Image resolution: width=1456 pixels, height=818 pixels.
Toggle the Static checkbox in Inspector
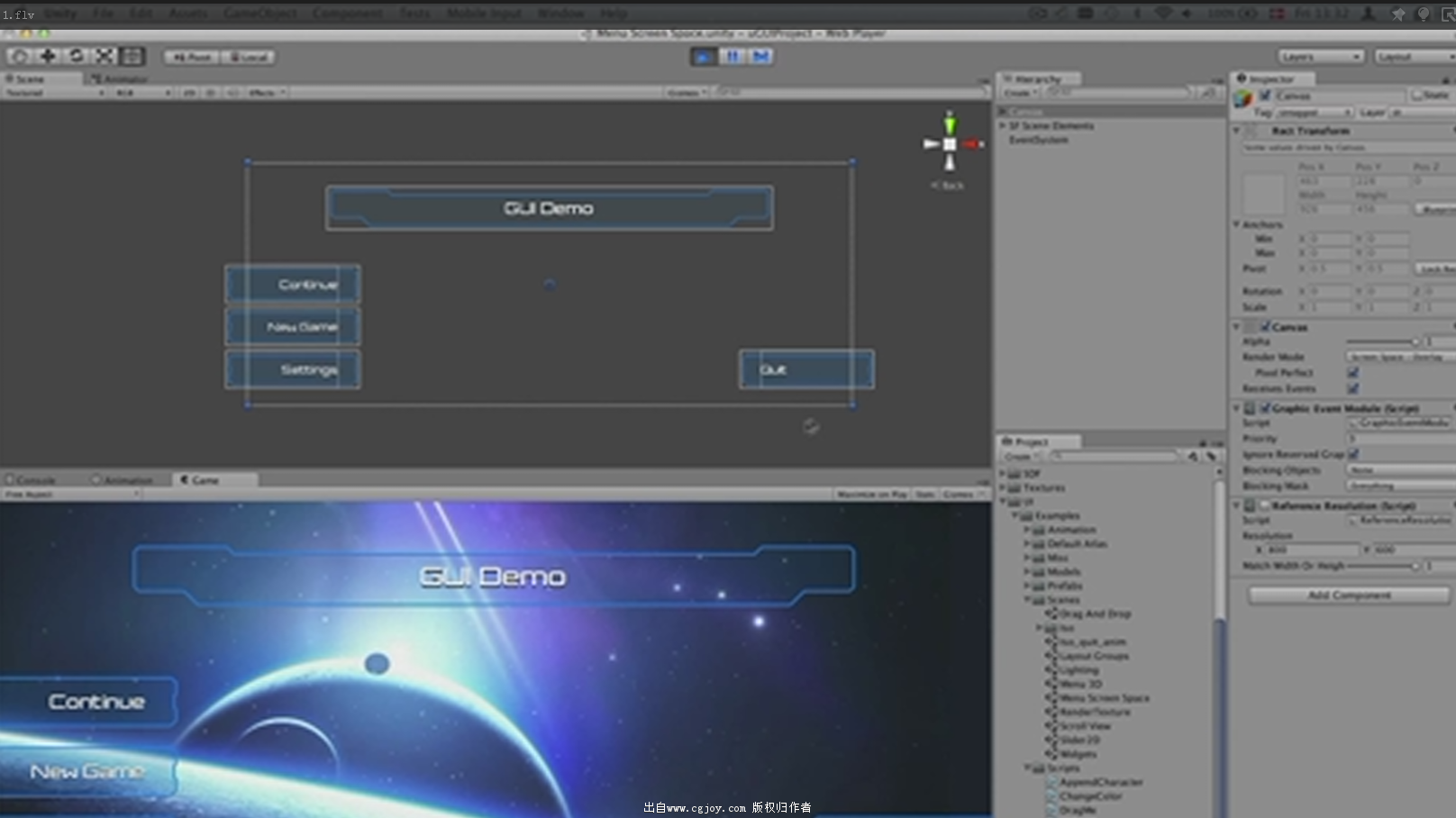[x=1416, y=95]
